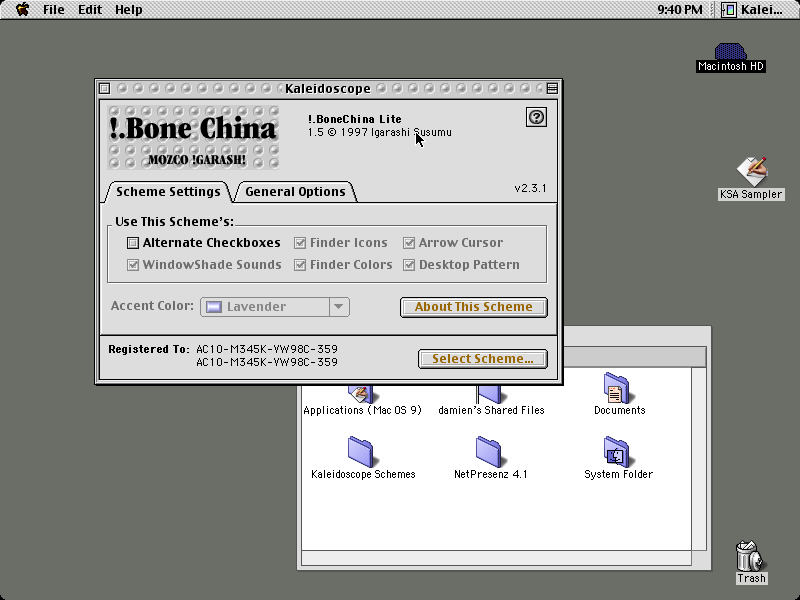Open the Help menu
800x600 pixels.
(128, 10)
